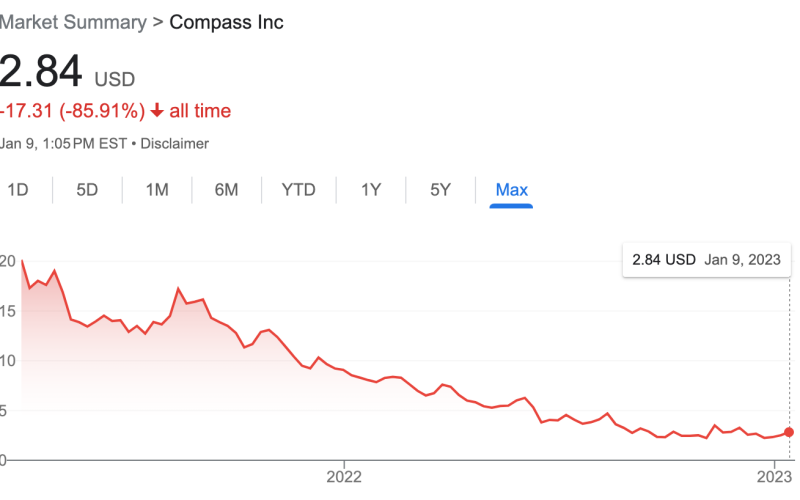Click the Compass Inc title

tap(226, 22)
